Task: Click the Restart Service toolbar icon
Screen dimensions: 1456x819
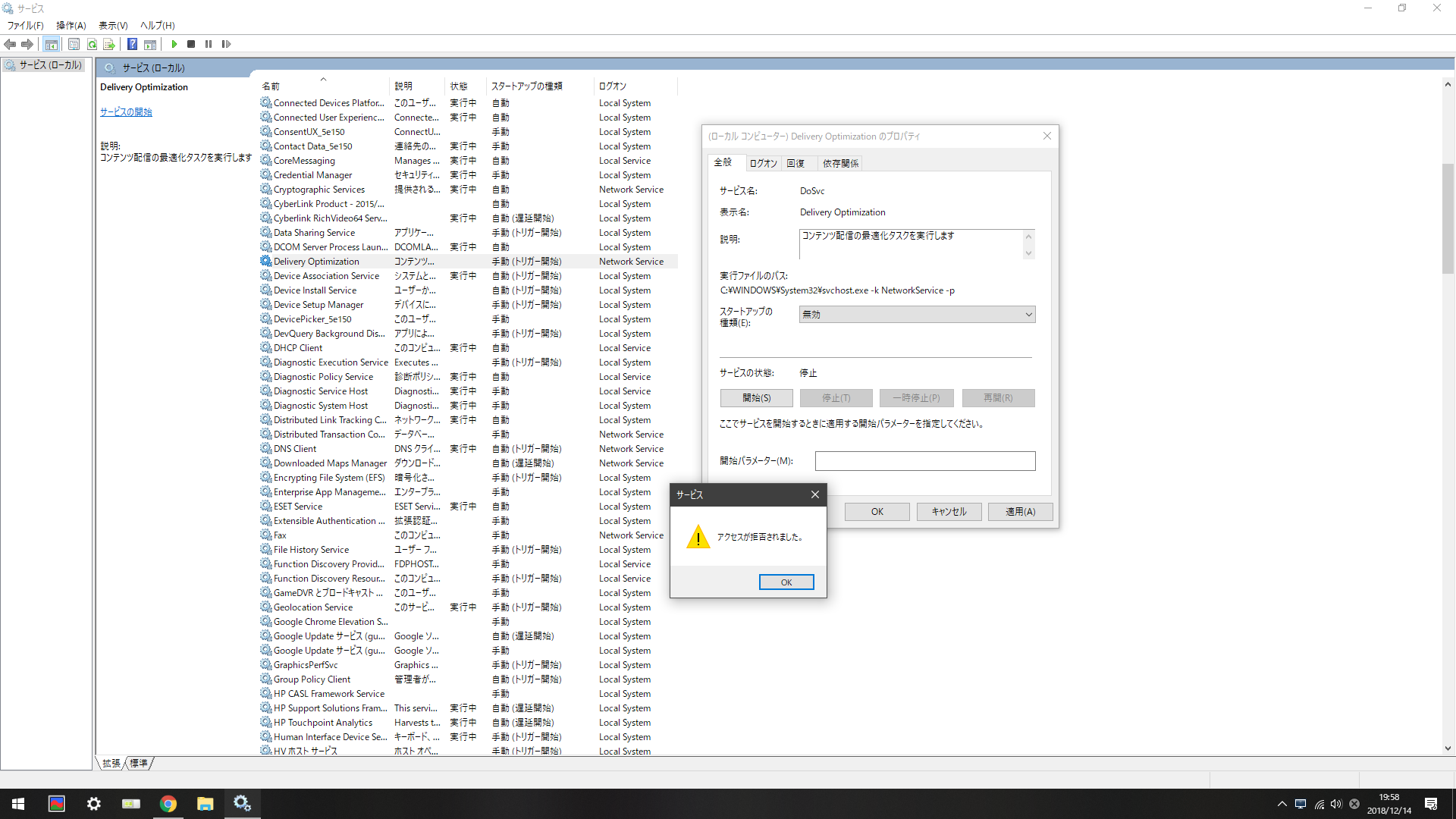Action: tap(226, 44)
